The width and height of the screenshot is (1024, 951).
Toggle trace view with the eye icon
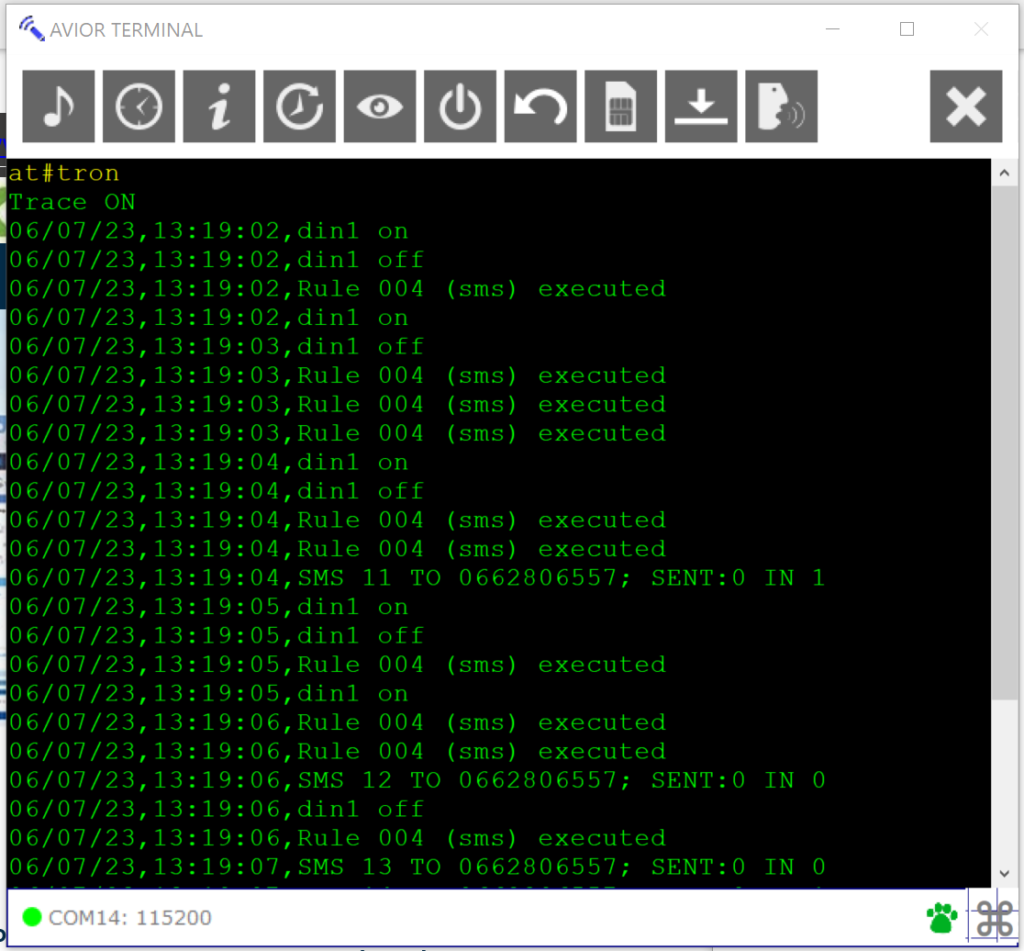pos(380,107)
